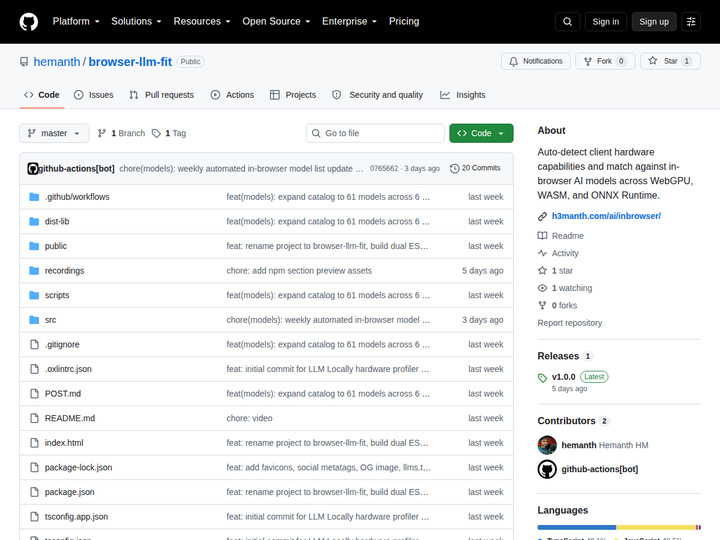Click the .gitignore file icon

[x=34, y=344]
